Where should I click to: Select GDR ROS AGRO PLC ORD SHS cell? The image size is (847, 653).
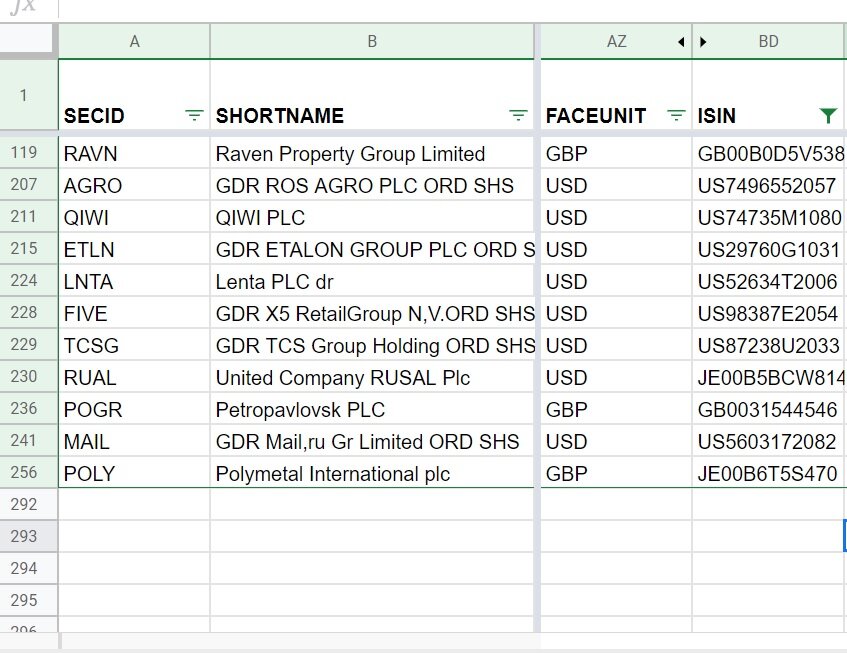coord(372,185)
